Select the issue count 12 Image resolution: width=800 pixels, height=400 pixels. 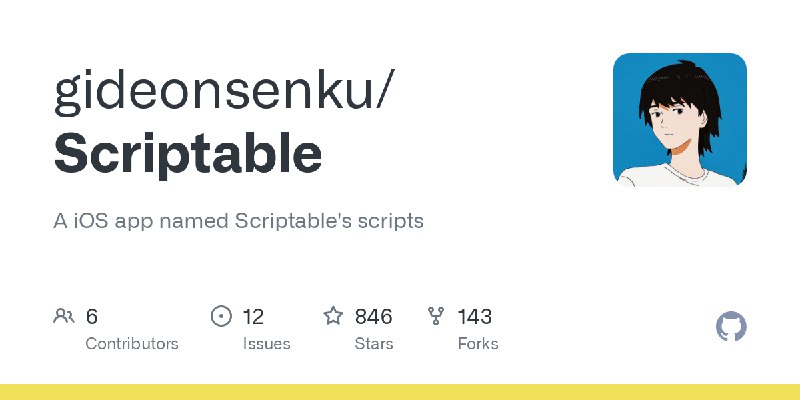(x=253, y=317)
